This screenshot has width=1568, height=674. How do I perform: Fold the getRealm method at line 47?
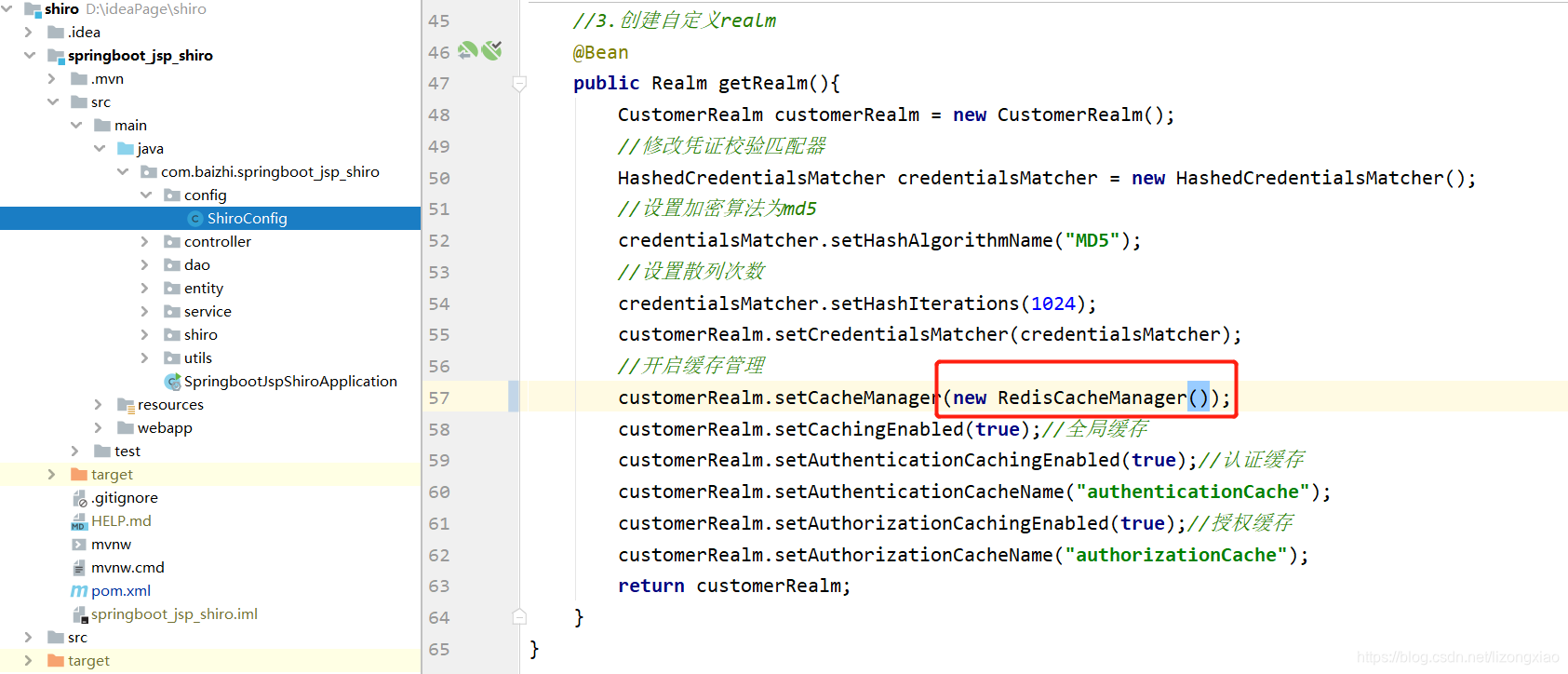(519, 84)
